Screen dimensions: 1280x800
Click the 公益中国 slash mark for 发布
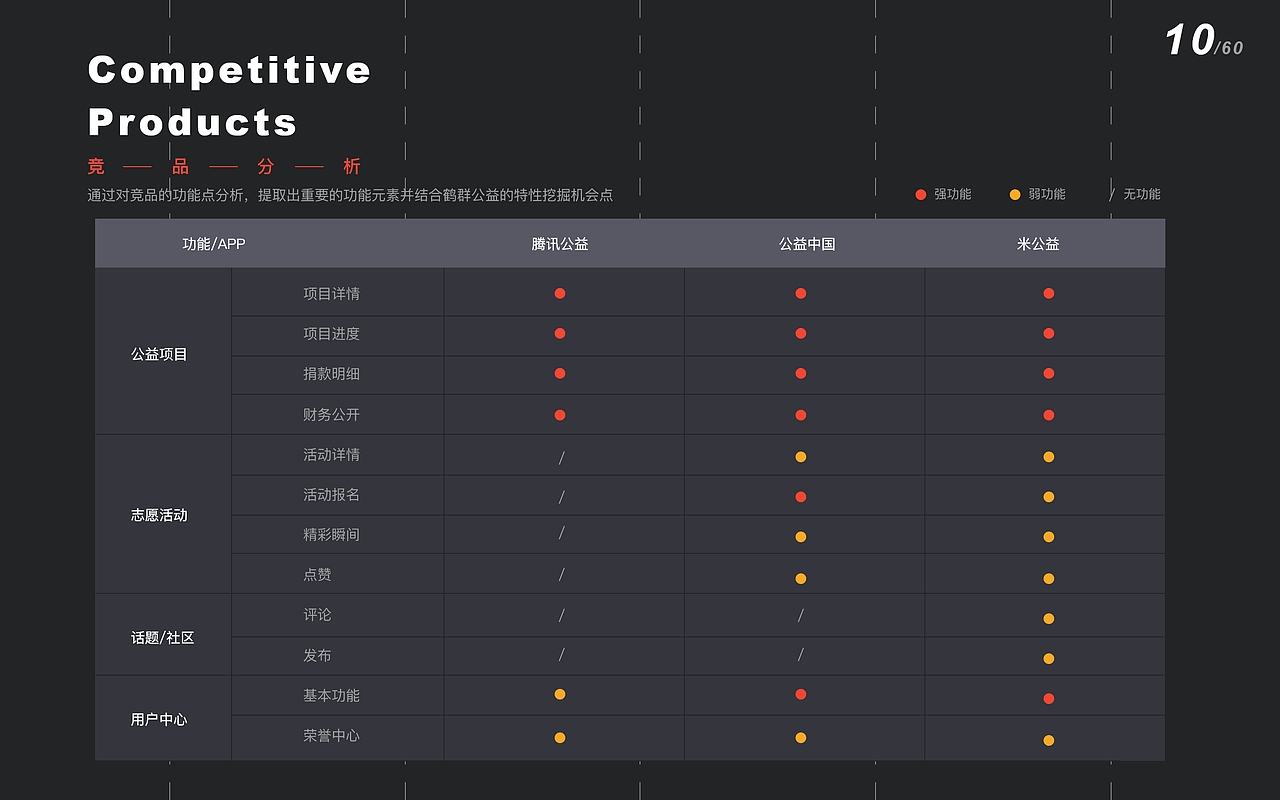pyautogui.click(x=801, y=655)
